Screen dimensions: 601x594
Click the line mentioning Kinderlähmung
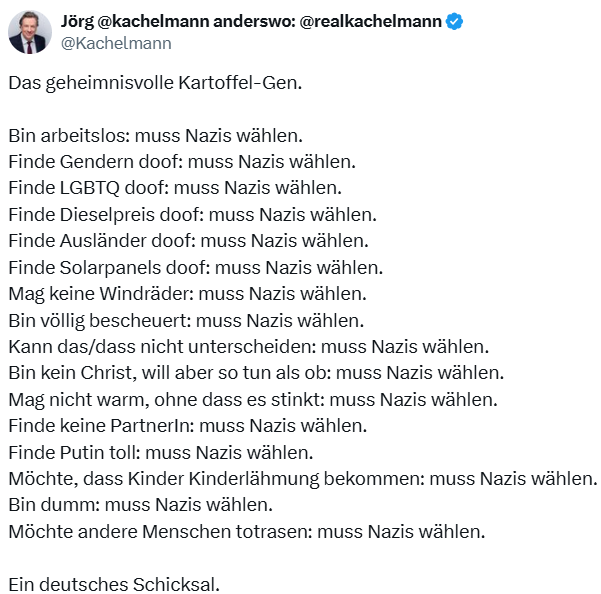[303, 479]
